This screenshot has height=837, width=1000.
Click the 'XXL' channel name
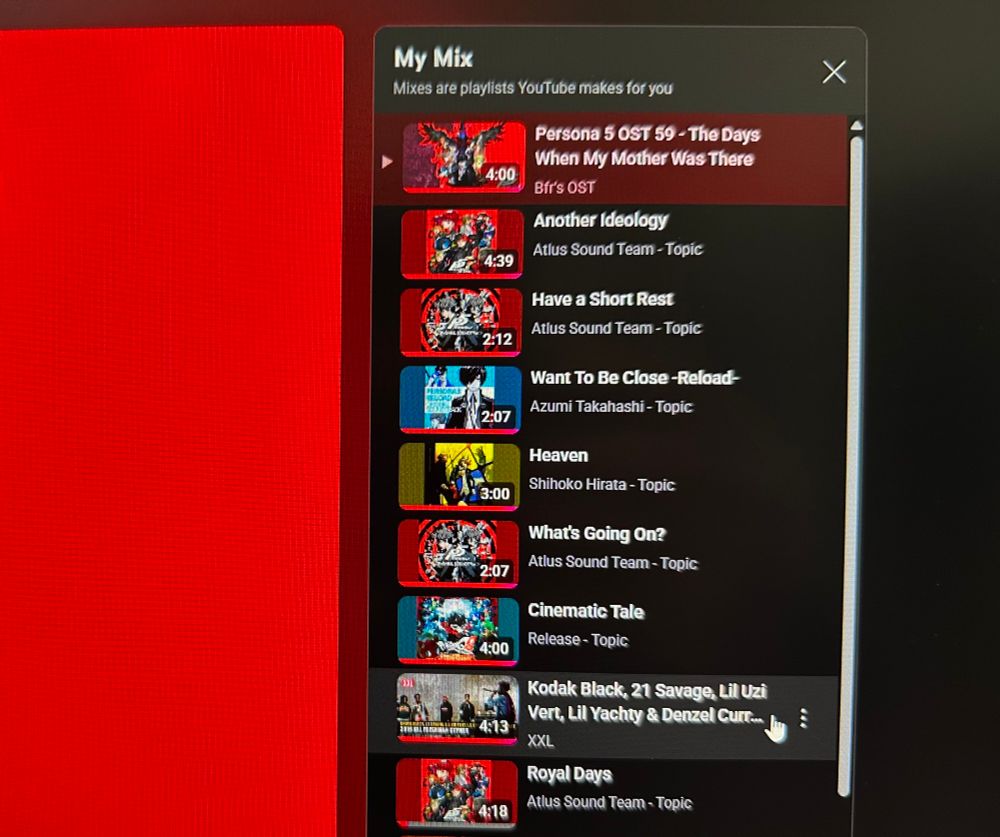tap(540, 741)
